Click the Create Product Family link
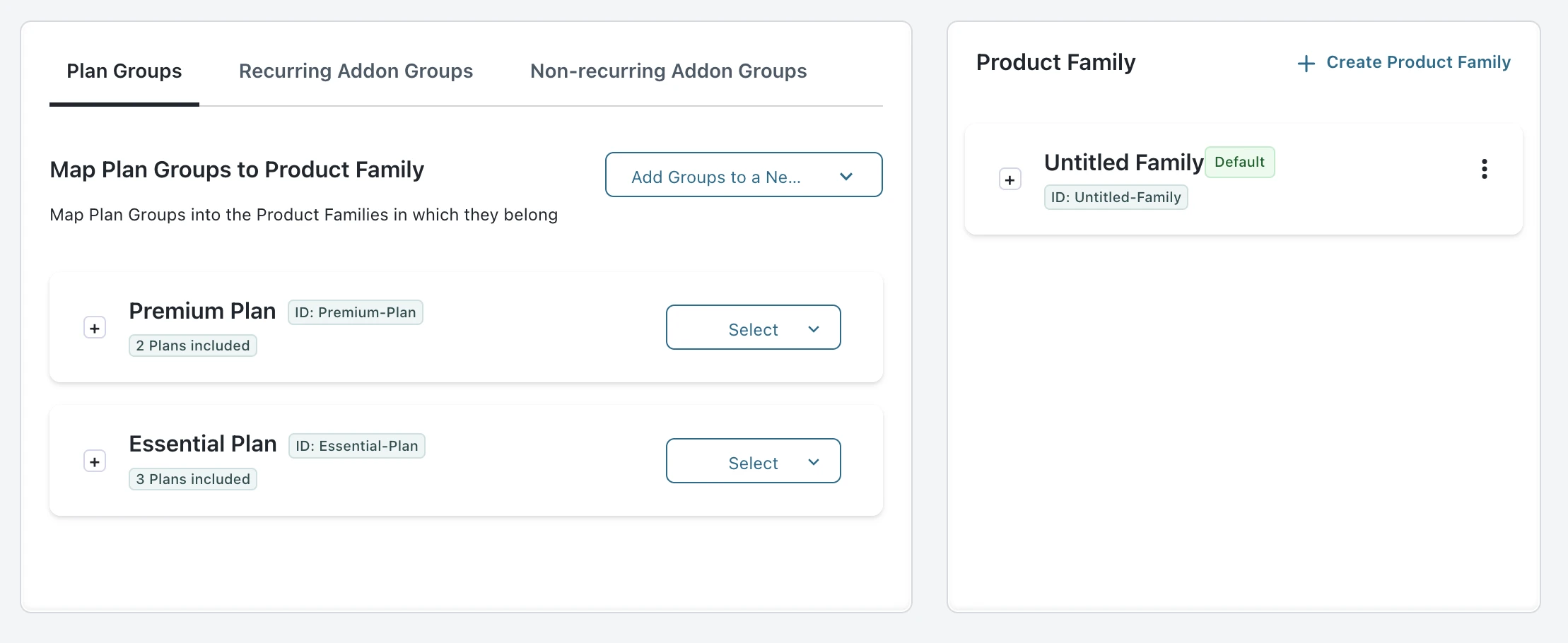Screen dimensions: 1568x643 pyautogui.click(x=1417, y=63)
